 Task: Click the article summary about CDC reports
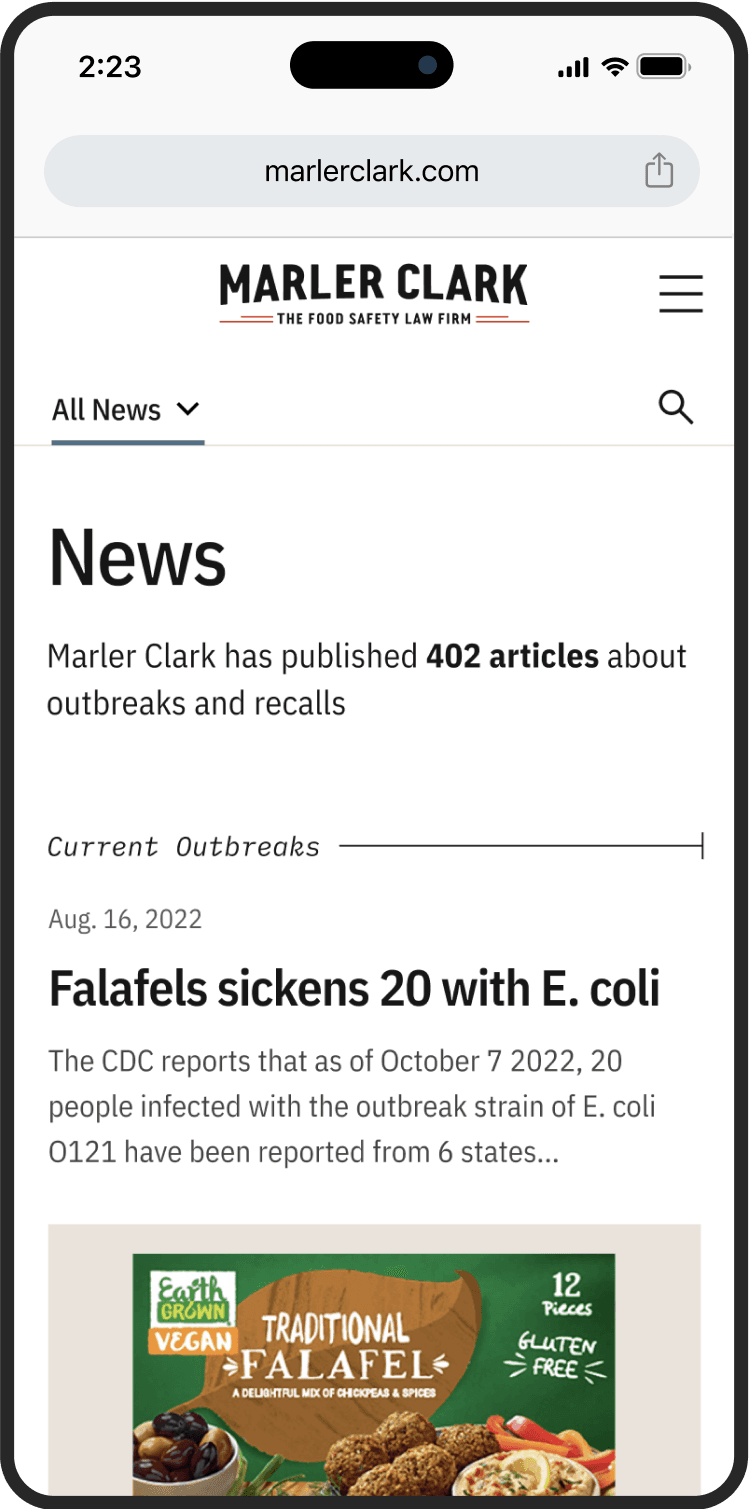click(x=352, y=1106)
